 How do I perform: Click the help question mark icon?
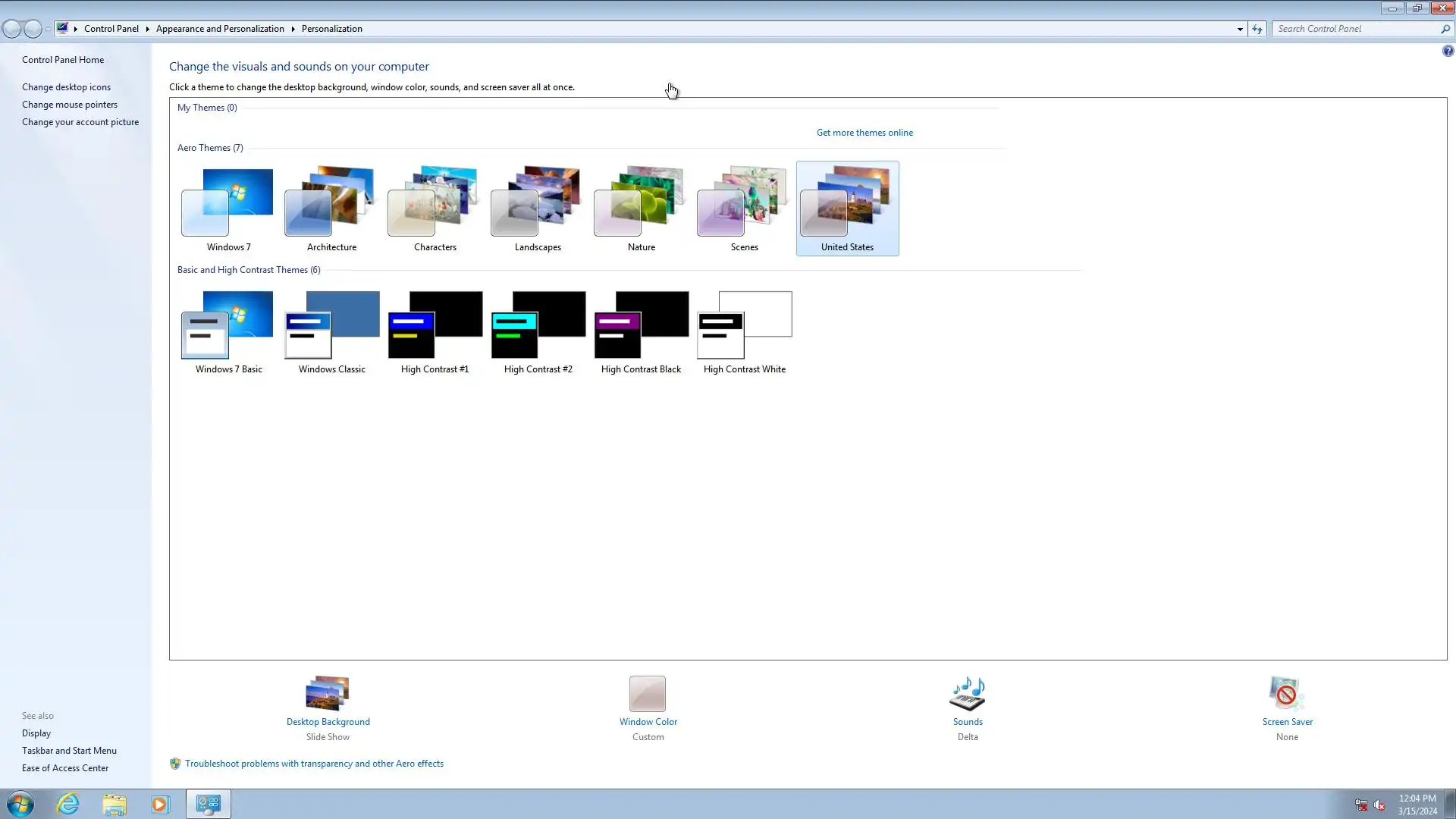tap(1448, 51)
